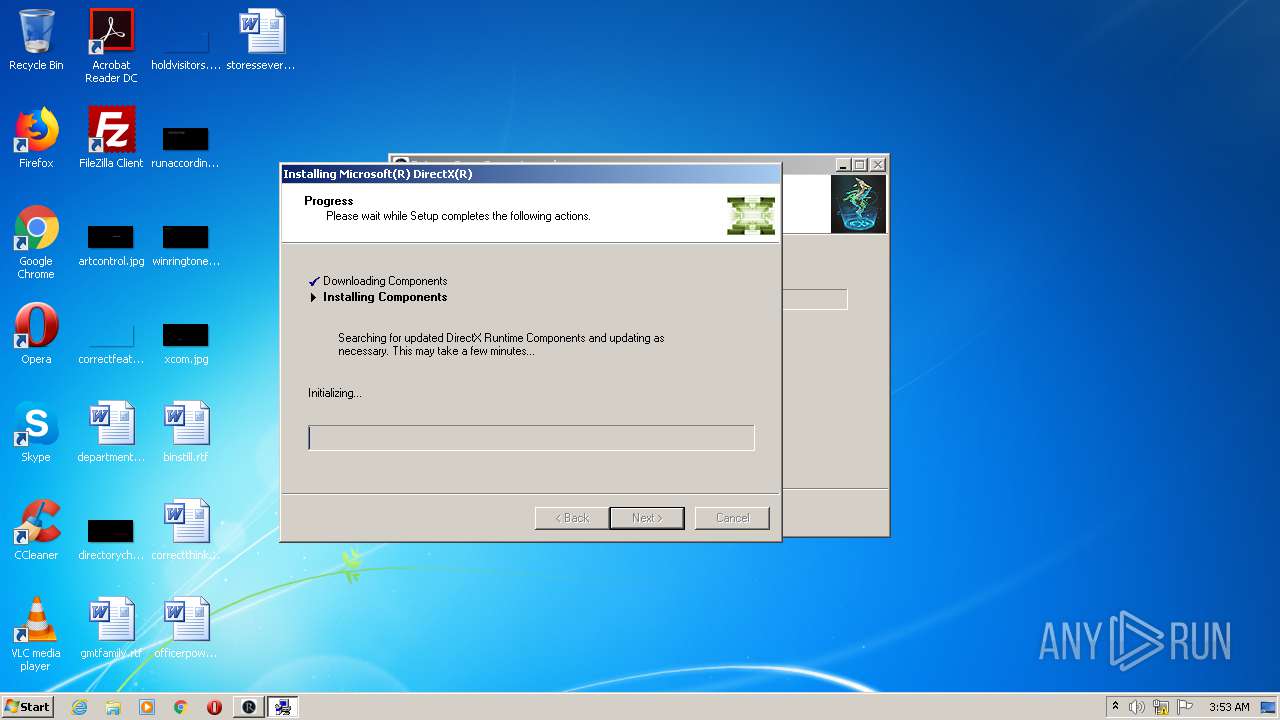Open the Opera taskbar icon
The width and height of the screenshot is (1280, 720).
click(x=214, y=707)
